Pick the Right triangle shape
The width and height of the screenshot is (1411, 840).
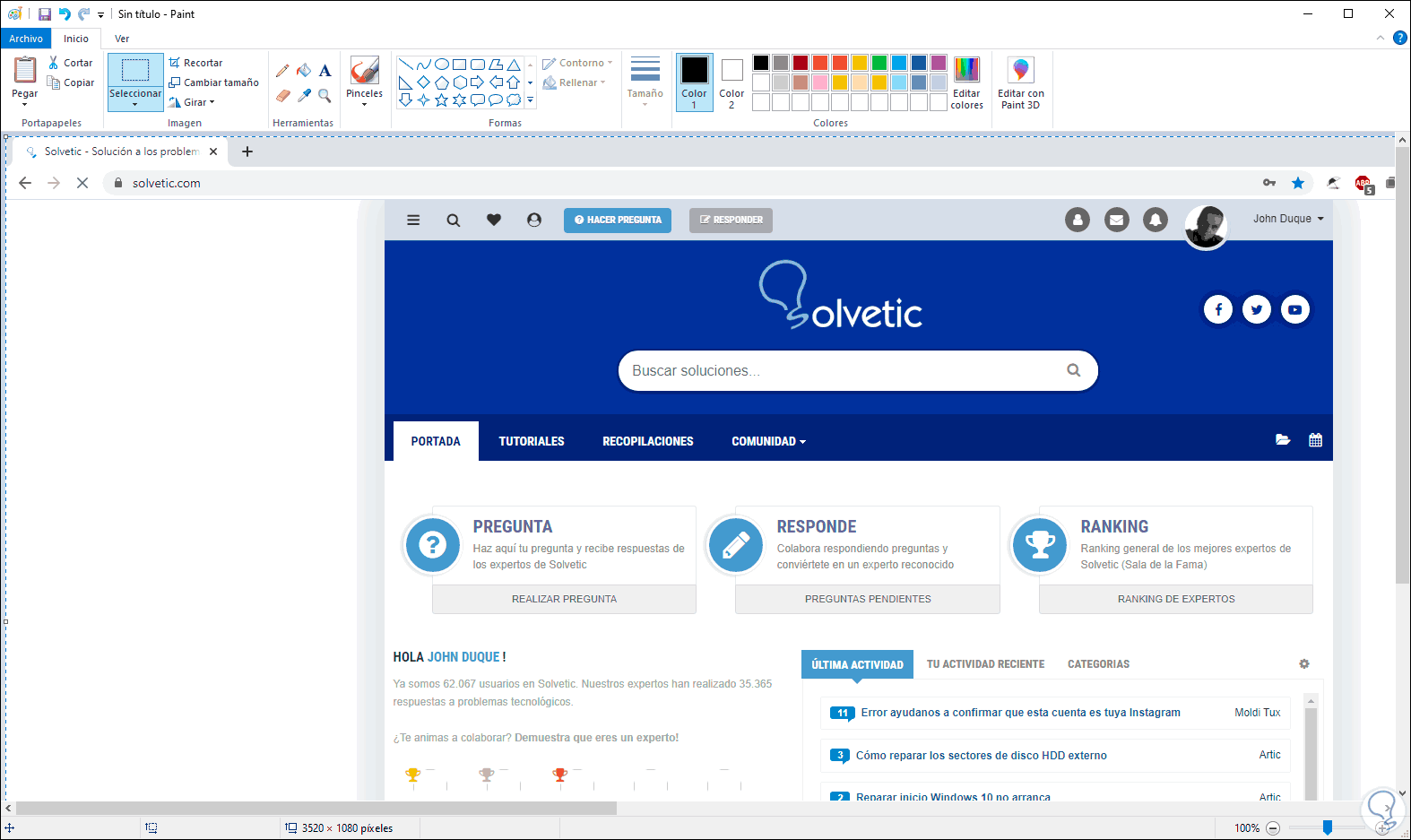click(406, 82)
